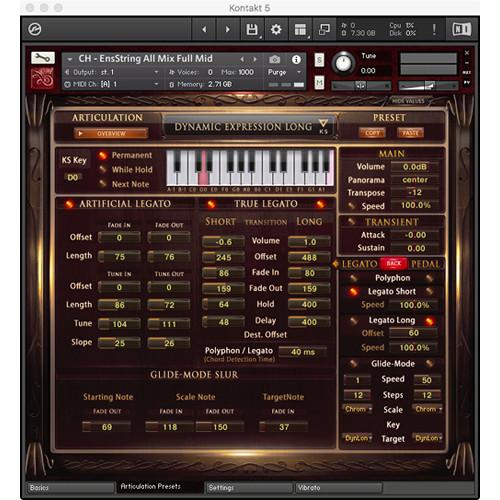Switch to the Settings tab
This screenshot has width=500, height=500.
249,488
